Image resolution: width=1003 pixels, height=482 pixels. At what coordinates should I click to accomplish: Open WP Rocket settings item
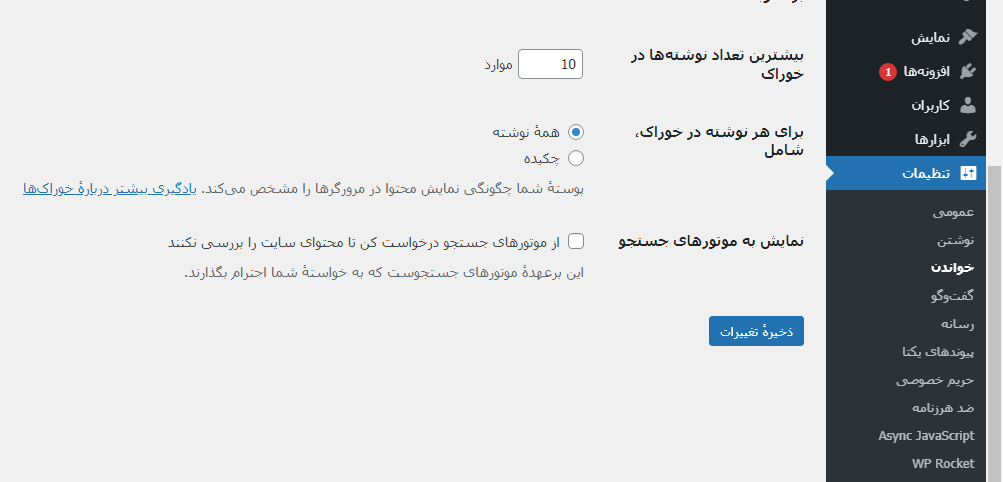pos(943,463)
